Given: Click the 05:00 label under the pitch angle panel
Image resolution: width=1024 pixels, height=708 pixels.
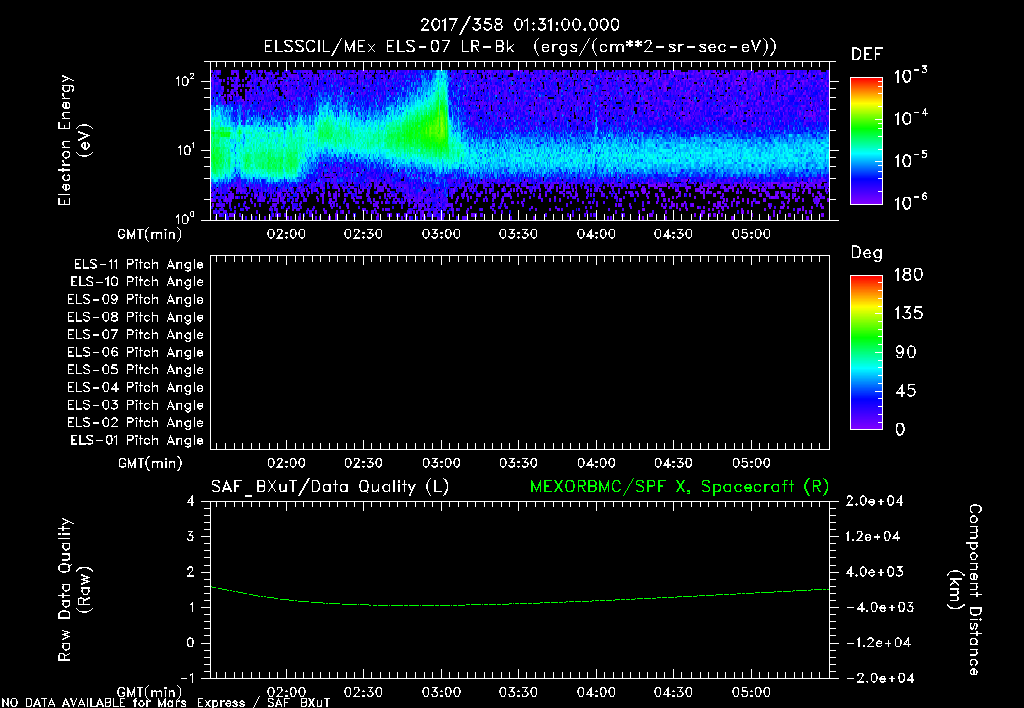Looking at the screenshot, I should pos(751,463).
